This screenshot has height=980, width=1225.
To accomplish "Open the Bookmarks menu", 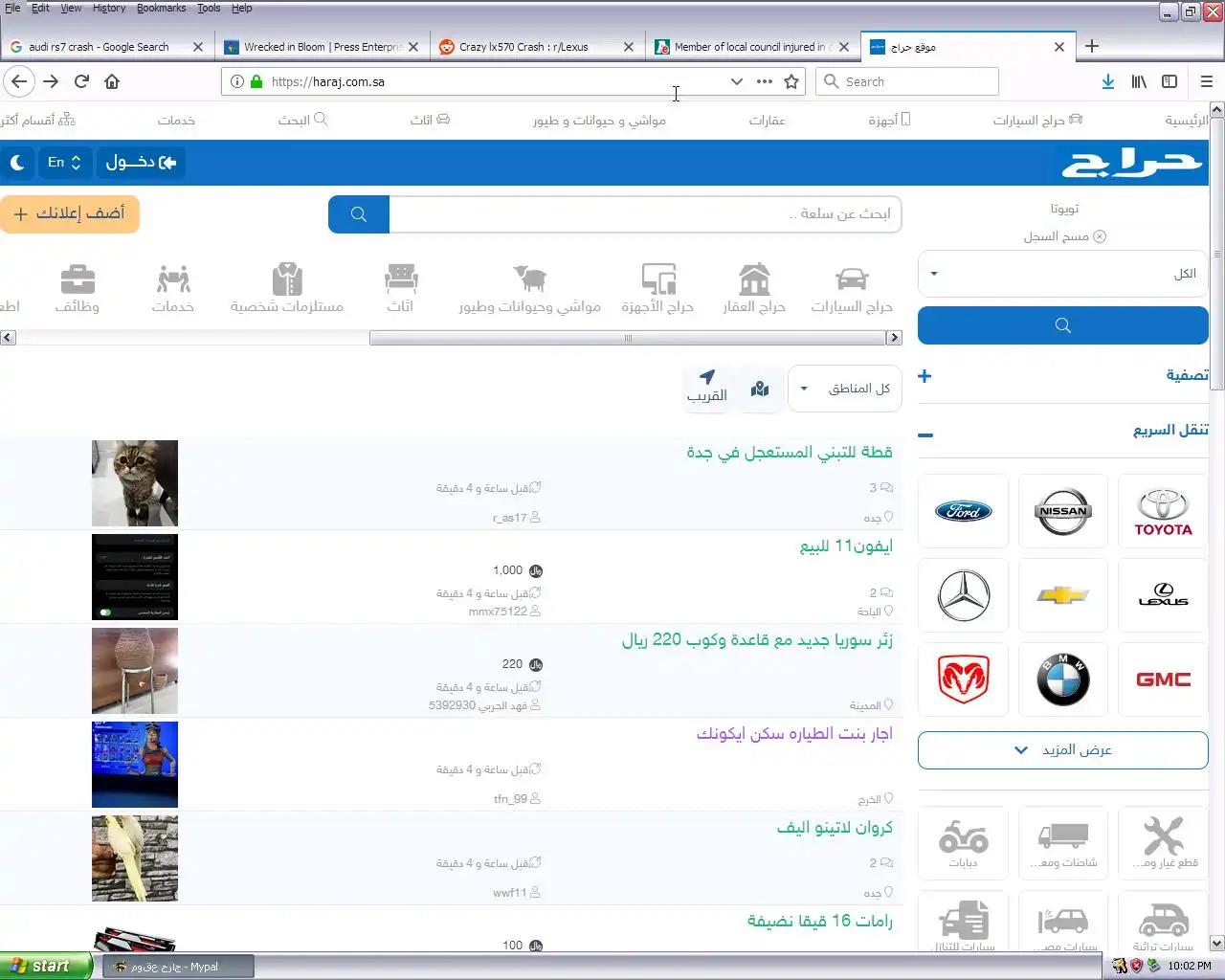I will [x=161, y=8].
